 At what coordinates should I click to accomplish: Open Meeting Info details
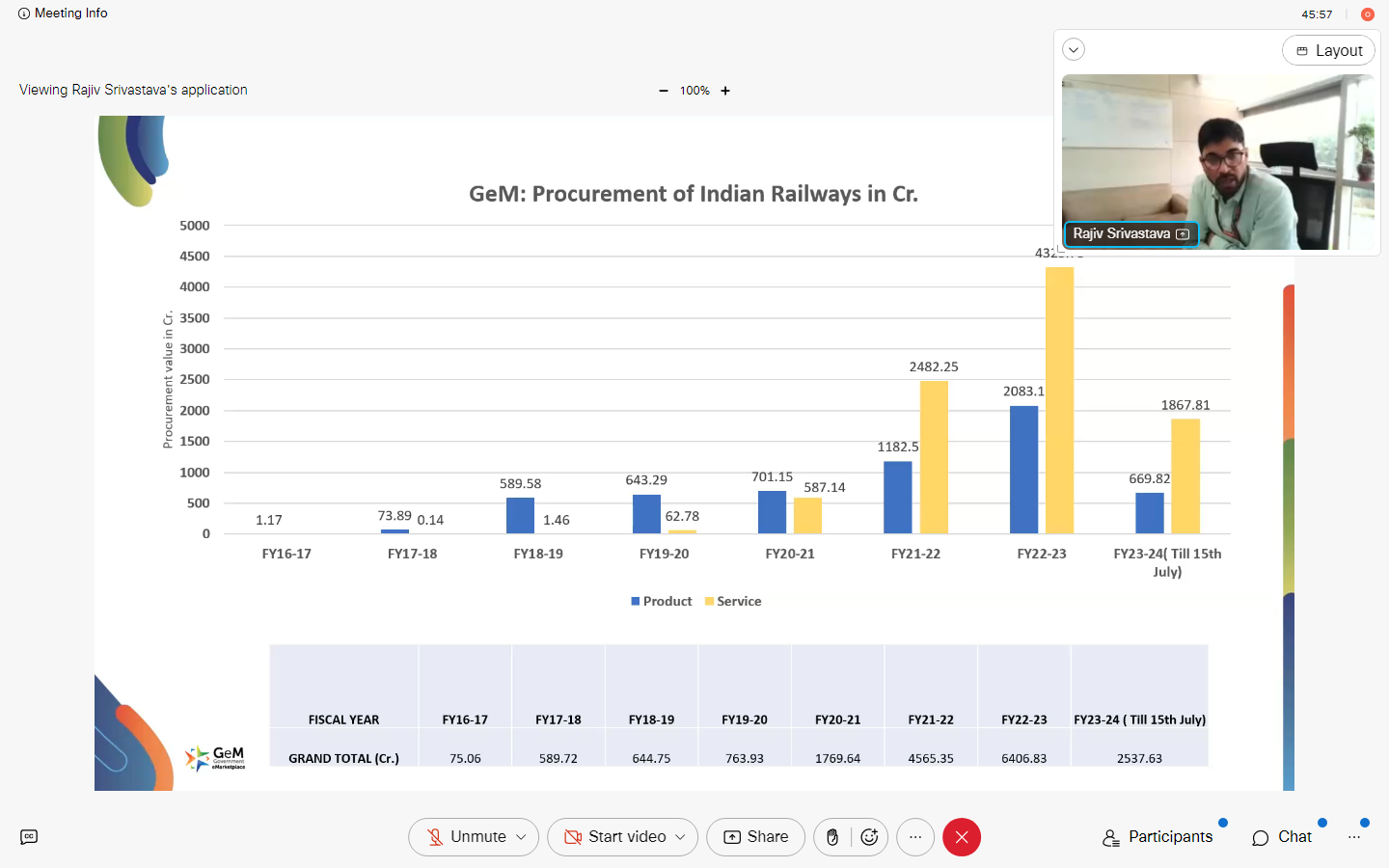(63, 14)
